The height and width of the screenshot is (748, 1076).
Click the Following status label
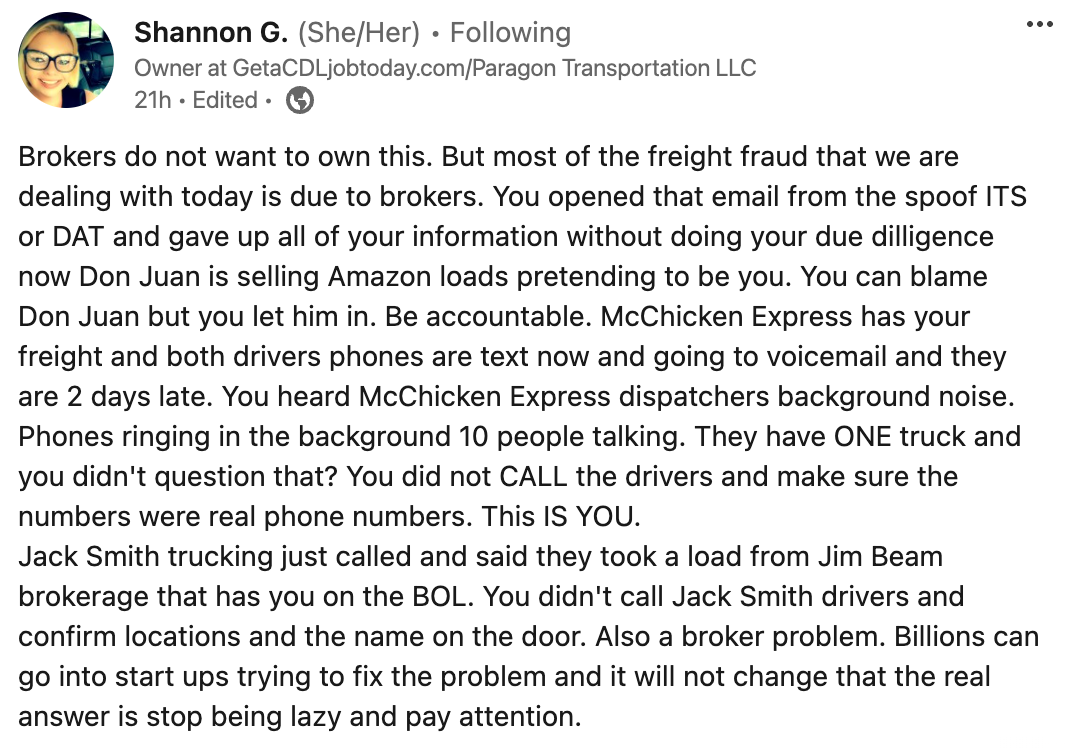(x=510, y=33)
